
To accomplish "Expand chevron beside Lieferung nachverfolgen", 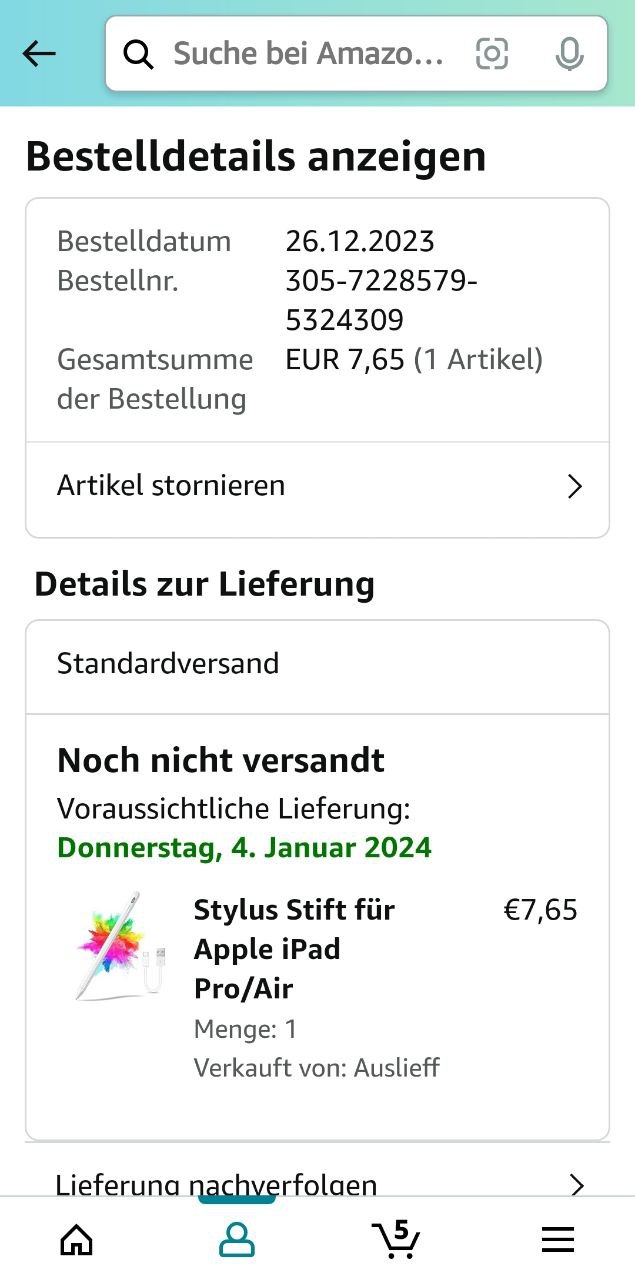I will click(x=576, y=1185).
